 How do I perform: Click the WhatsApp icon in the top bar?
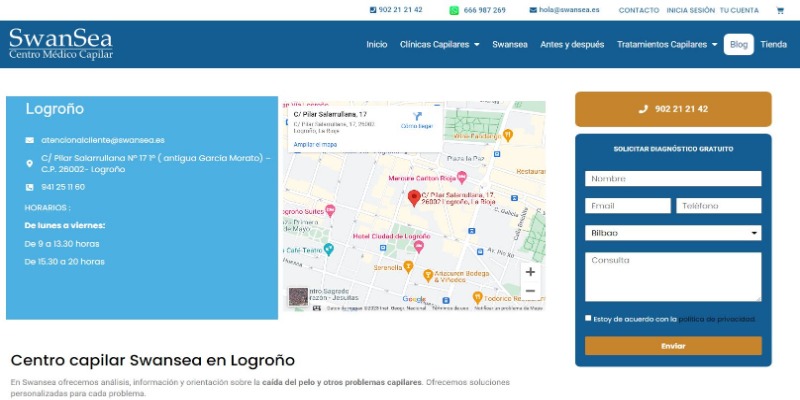tap(454, 10)
